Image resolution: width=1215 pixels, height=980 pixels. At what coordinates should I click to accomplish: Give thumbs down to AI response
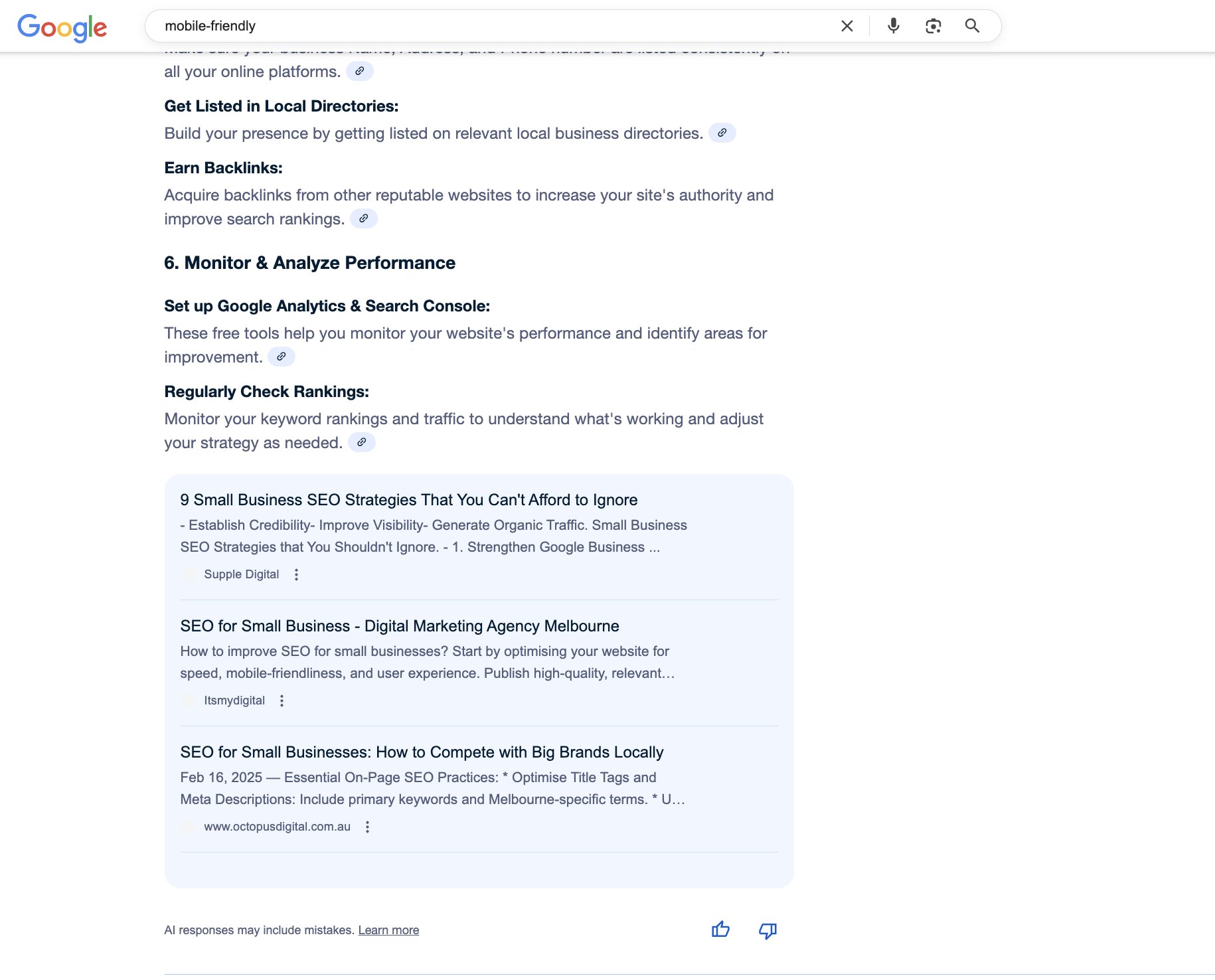768,930
